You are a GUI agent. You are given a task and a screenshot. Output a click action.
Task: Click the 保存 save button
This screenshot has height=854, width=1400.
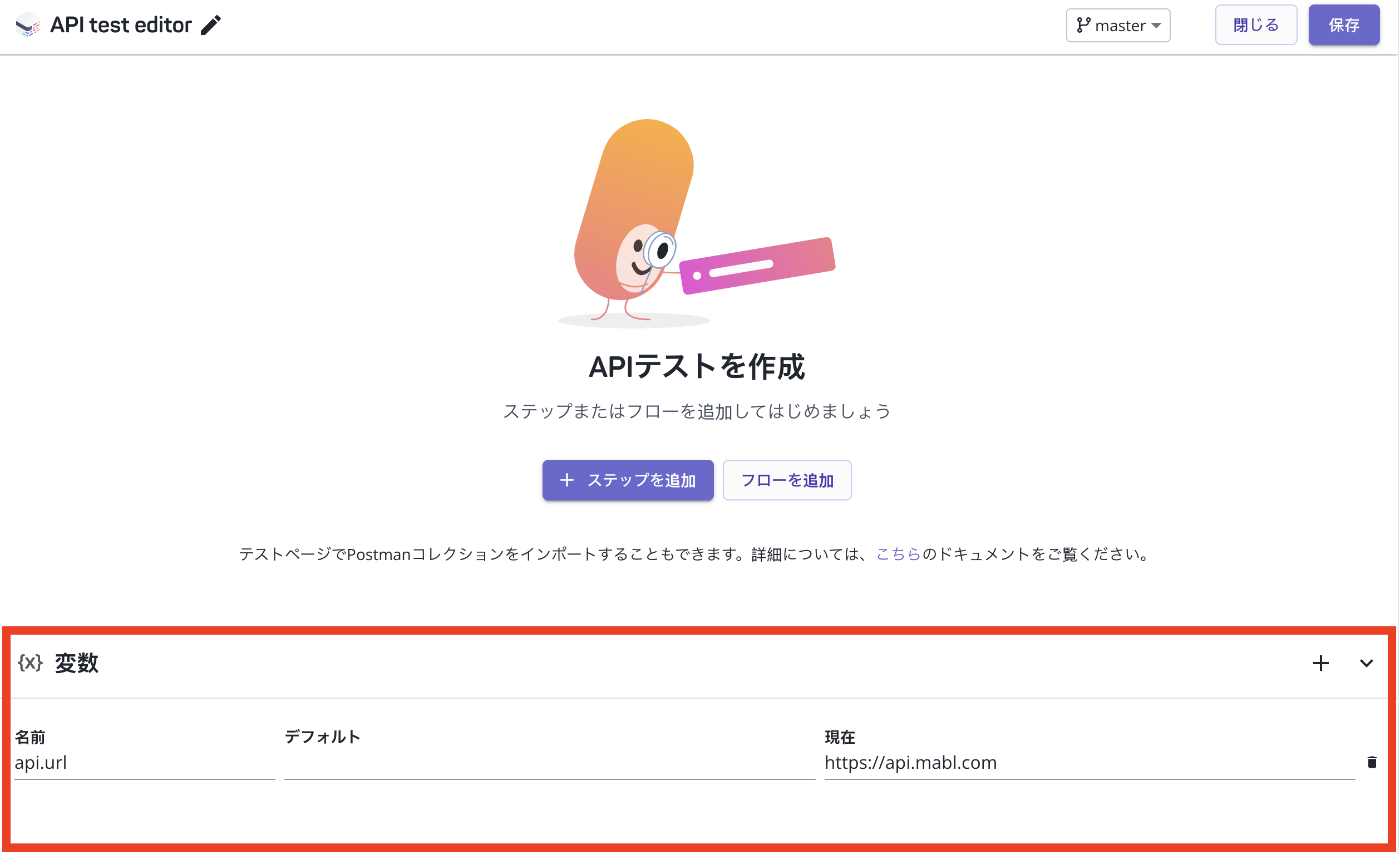pos(1343,25)
